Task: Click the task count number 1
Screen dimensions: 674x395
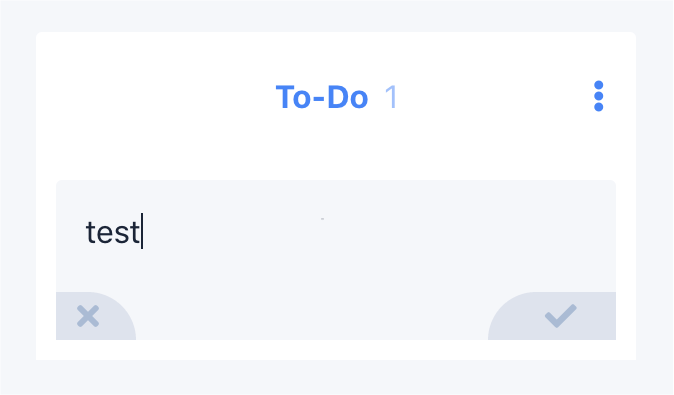Action: click(391, 97)
